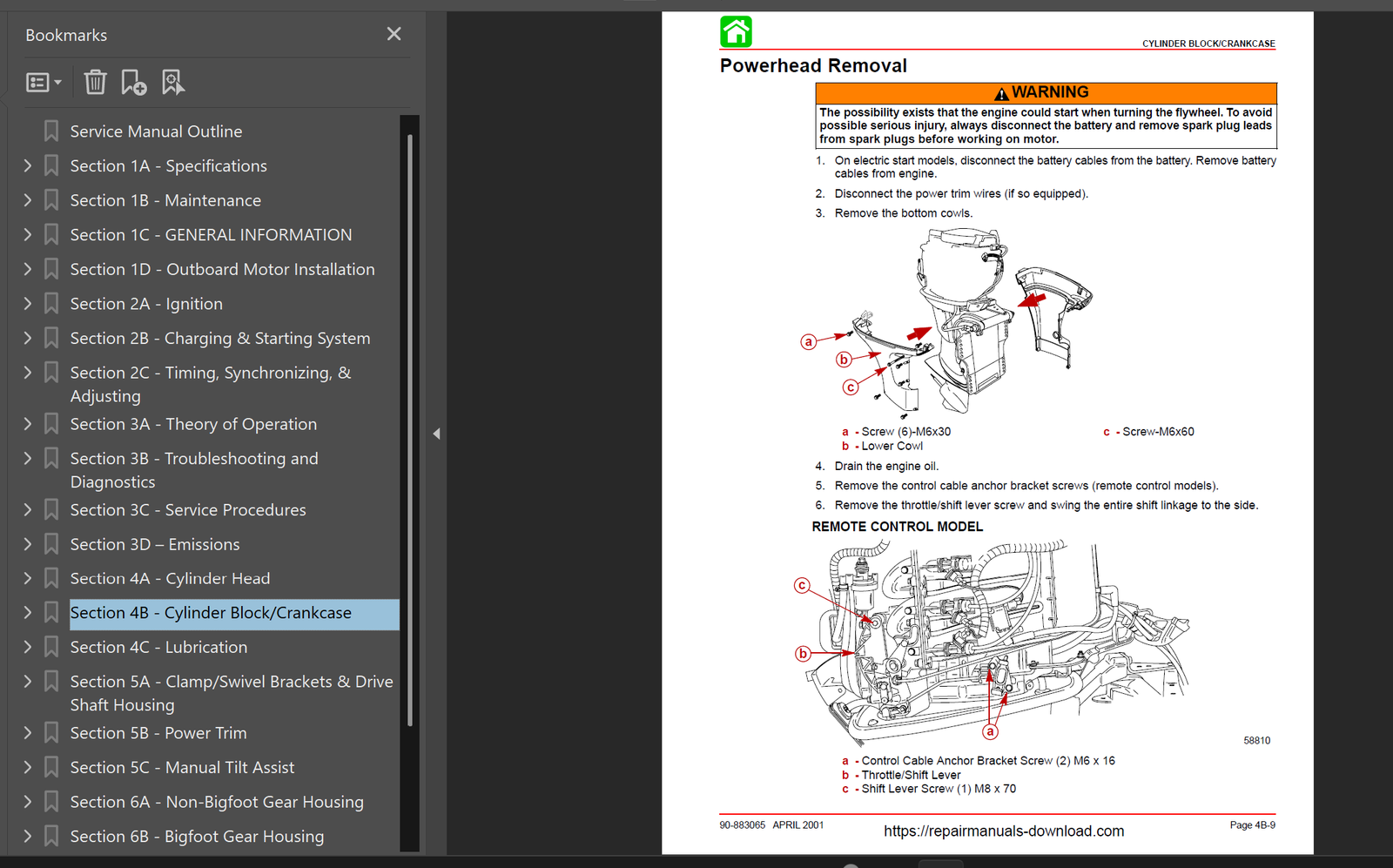Open the repairmanuals-download.com link
This screenshot has width=1393, height=868.
[1004, 831]
